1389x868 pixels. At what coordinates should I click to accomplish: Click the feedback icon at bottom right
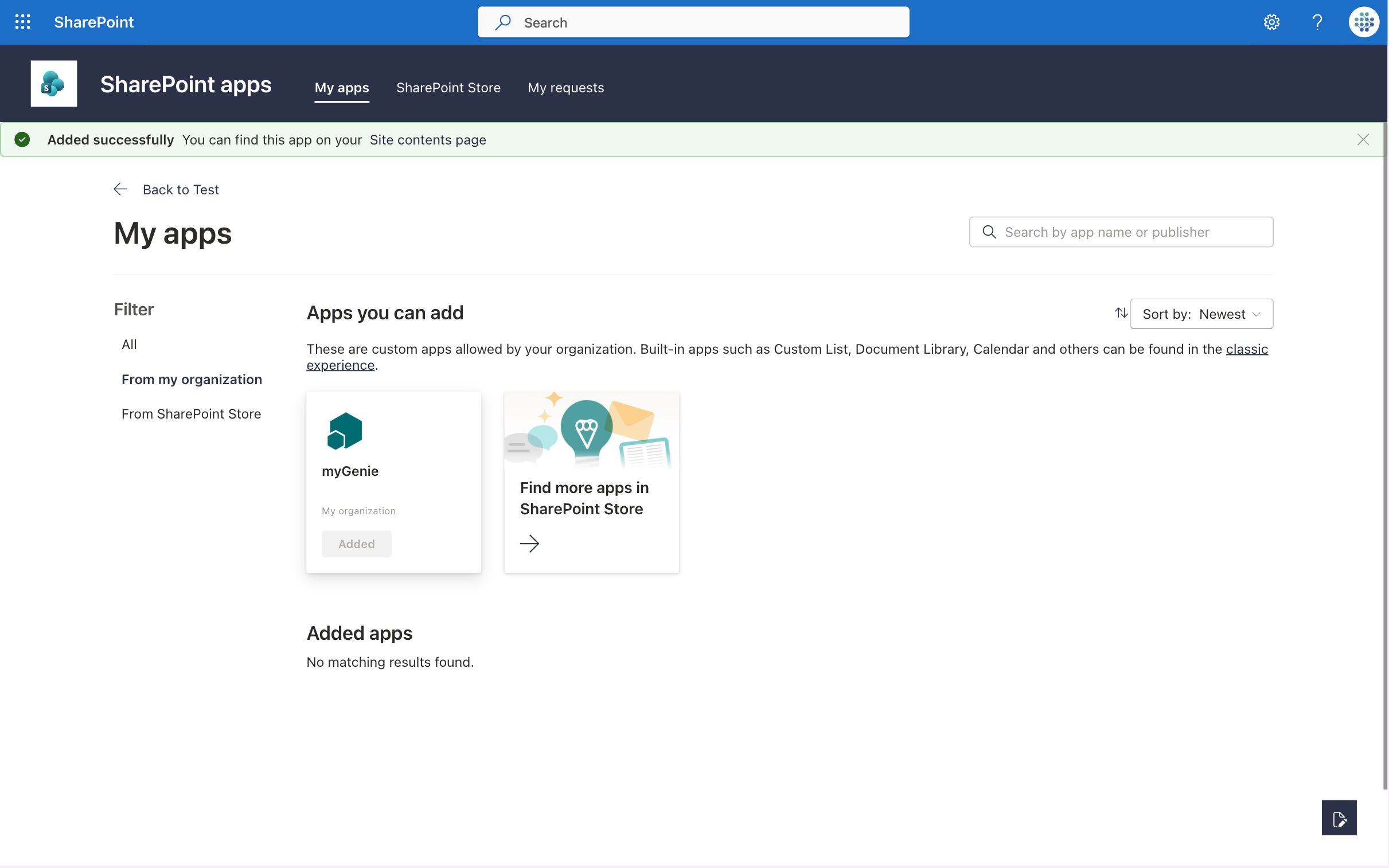click(x=1339, y=818)
